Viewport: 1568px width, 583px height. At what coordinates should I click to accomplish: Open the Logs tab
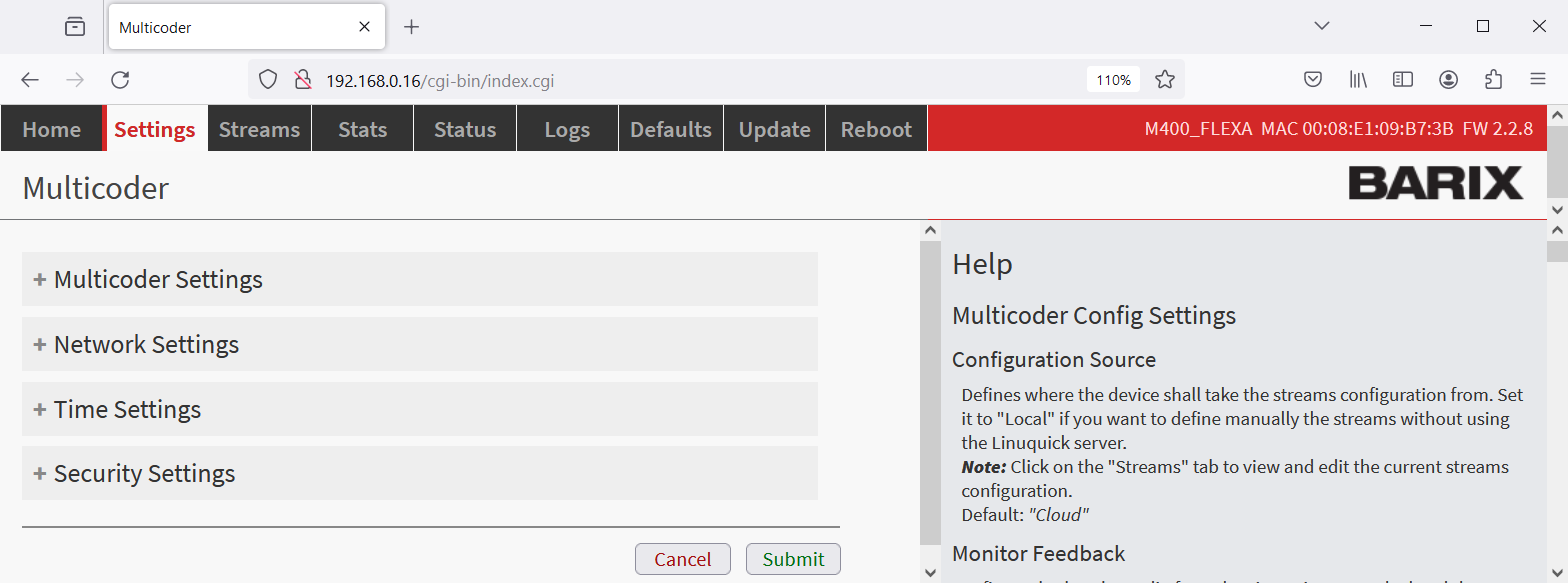pyautogui.click(x=567, y=130)
